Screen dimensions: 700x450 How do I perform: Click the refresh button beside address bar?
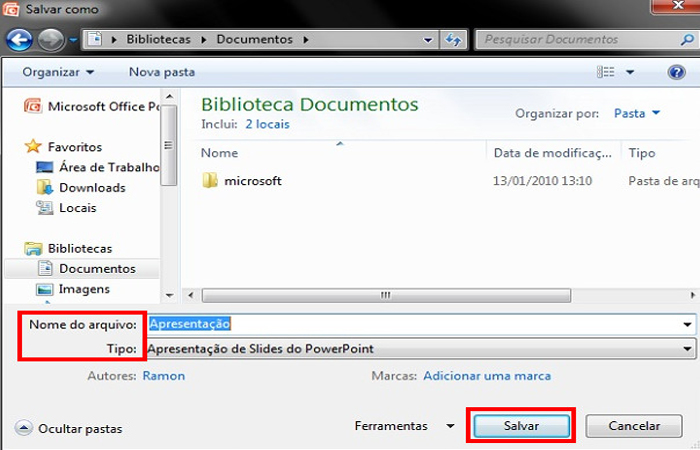pos(454,40)
